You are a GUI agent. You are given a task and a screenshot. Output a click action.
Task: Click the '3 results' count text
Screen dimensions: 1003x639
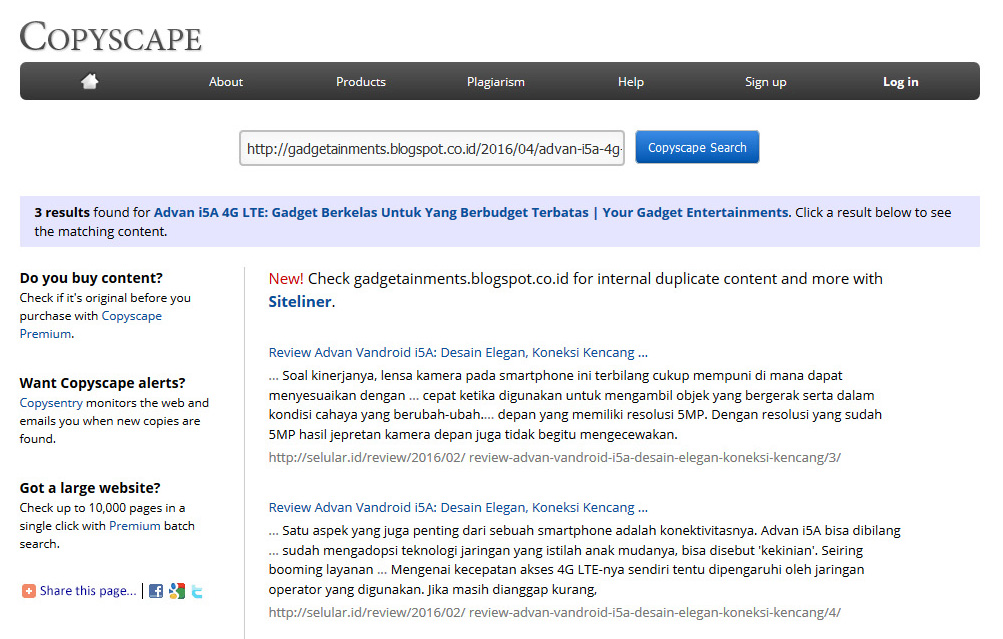click(62, 212)
